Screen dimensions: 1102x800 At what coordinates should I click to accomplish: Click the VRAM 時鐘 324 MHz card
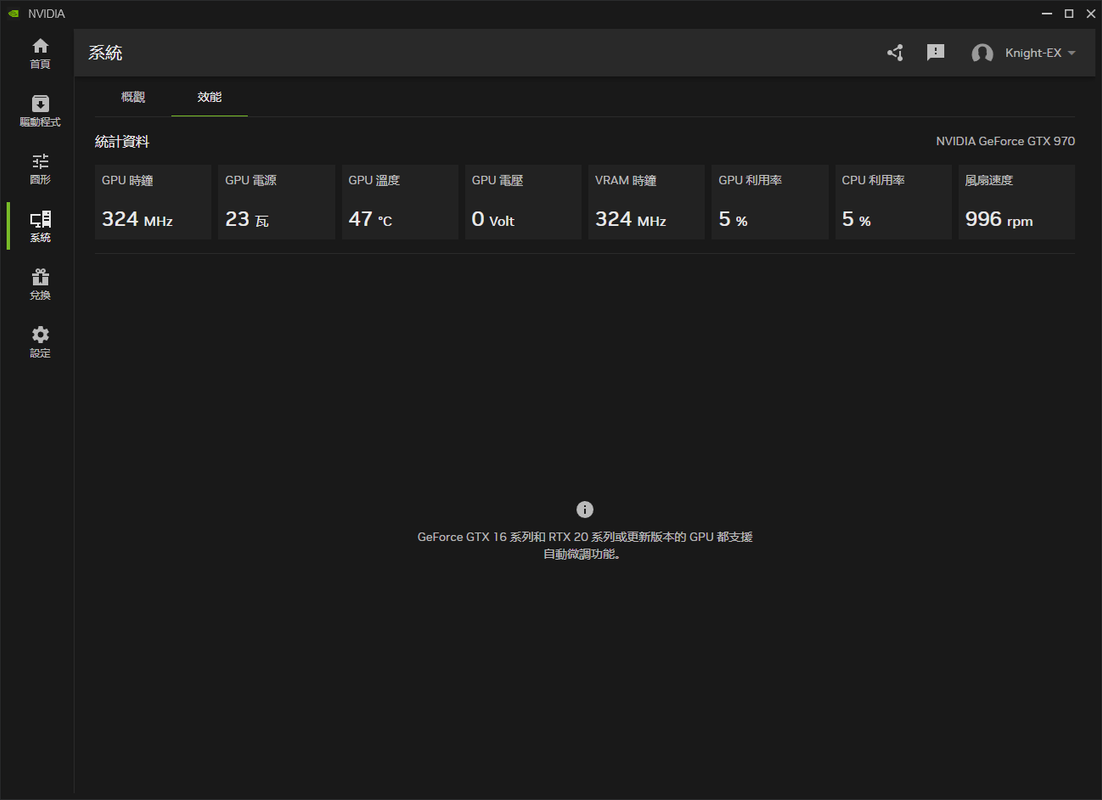tap(647, 202)
